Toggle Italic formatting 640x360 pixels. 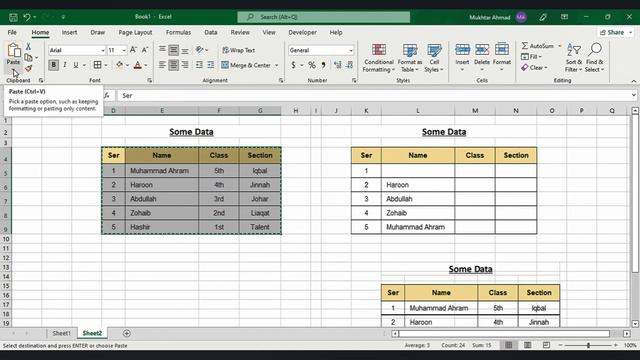(64, 65)
